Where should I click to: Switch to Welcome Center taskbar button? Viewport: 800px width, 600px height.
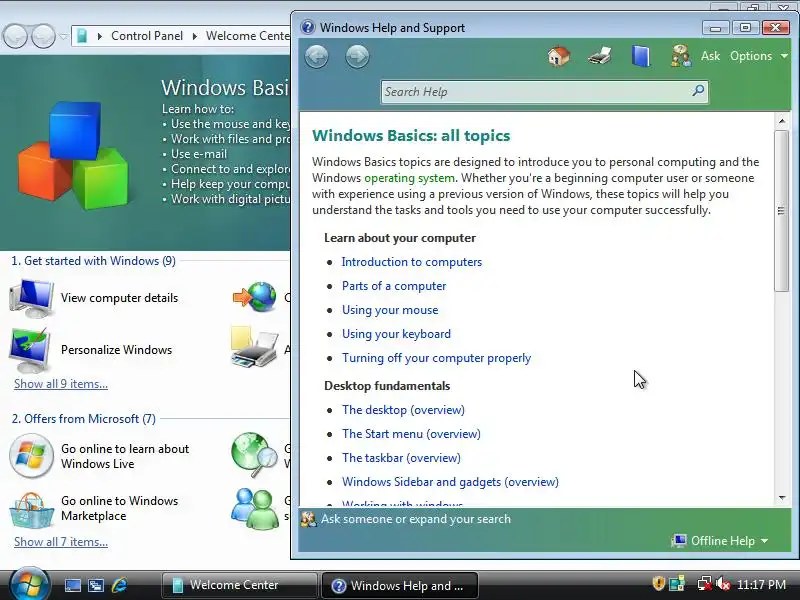click(x=240, y=585)
